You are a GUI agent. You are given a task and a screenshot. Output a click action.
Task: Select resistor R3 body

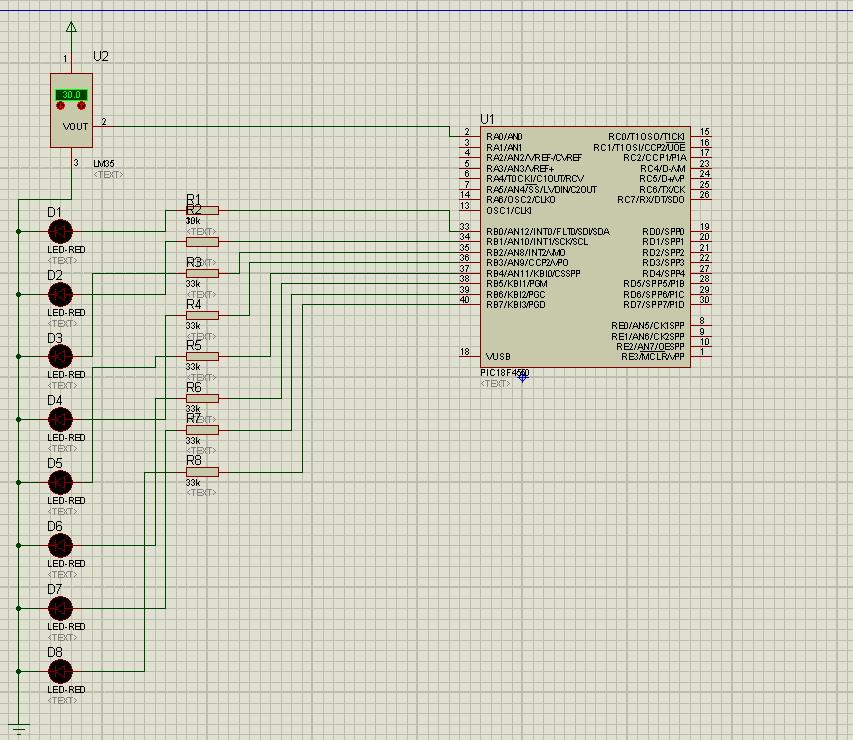pyautogui.click(x=202, y=273)
